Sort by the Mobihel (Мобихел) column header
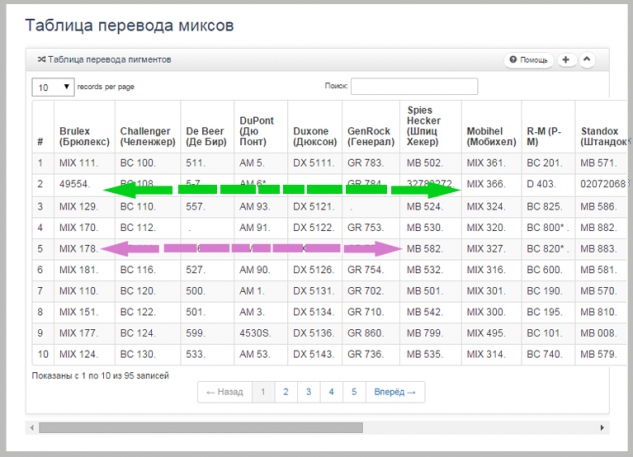Screen dimensions: 633x457 tap(491, 127)
